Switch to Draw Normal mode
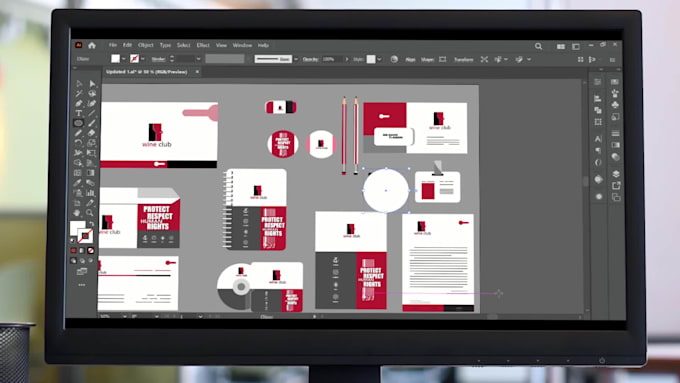Screen dimensions: 680x383 pos(73,261)
